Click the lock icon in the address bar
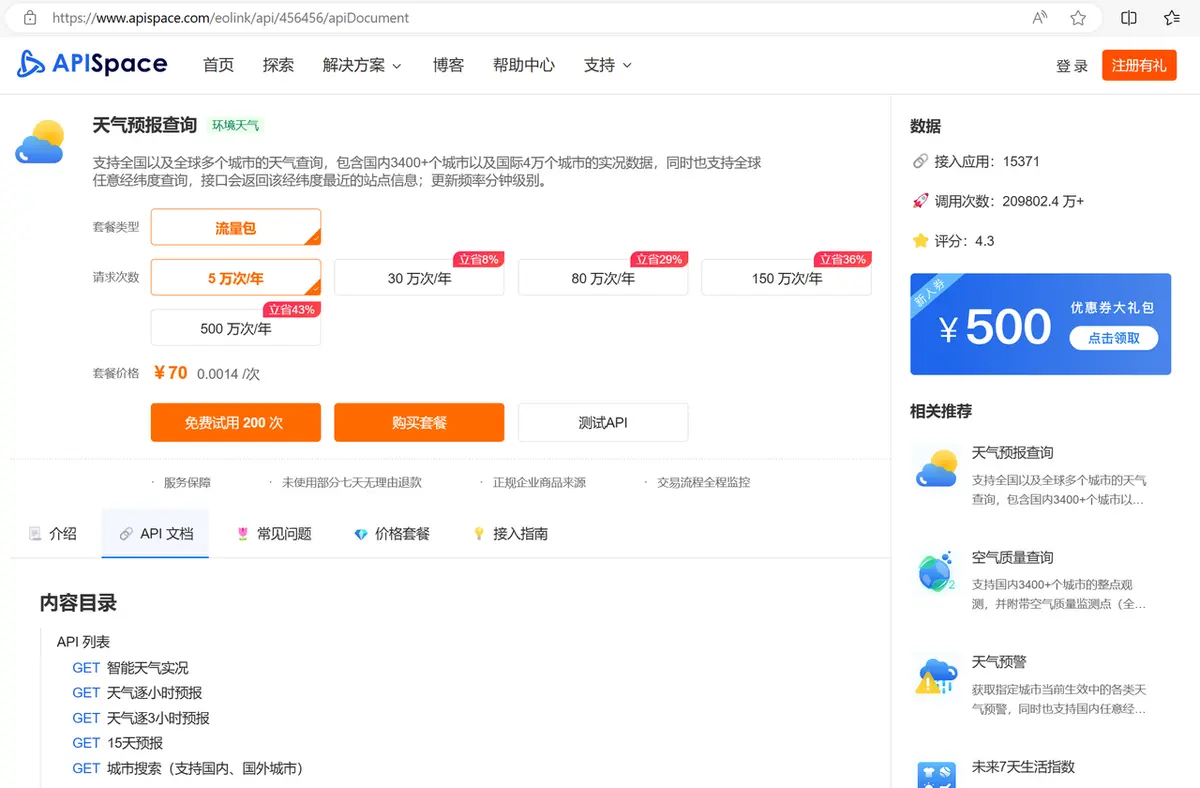 click(x=30, y=18)
